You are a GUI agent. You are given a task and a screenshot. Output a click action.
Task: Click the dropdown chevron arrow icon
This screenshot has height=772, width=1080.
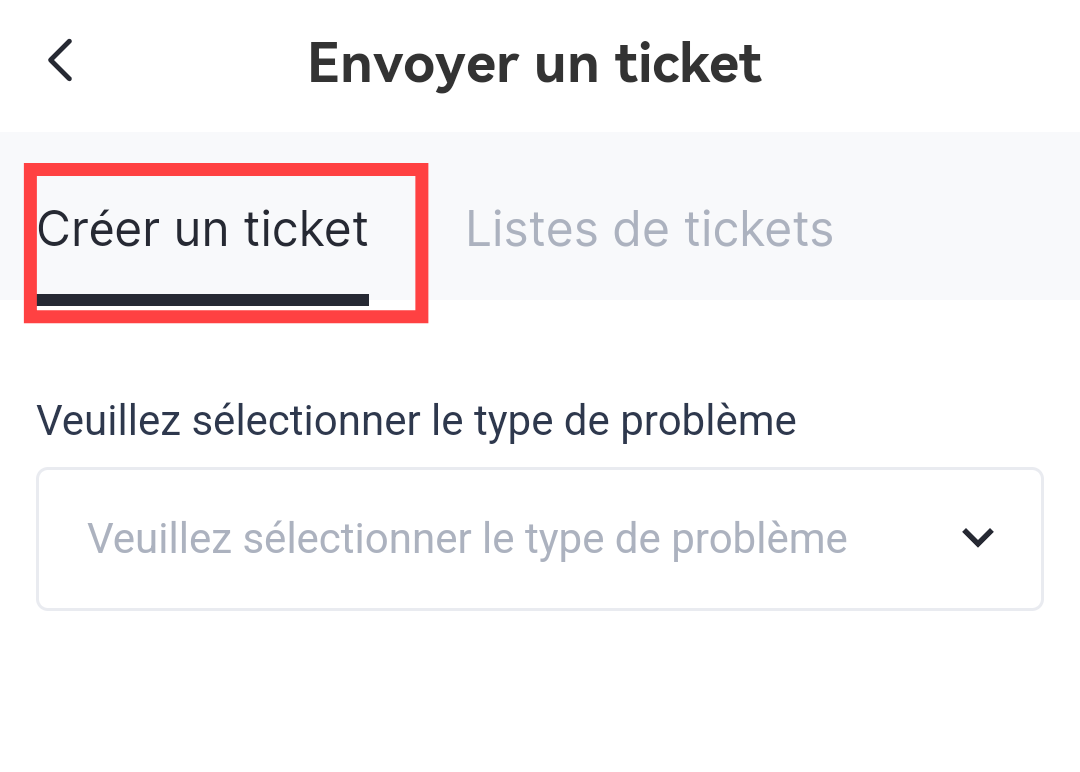coord(977,538)
